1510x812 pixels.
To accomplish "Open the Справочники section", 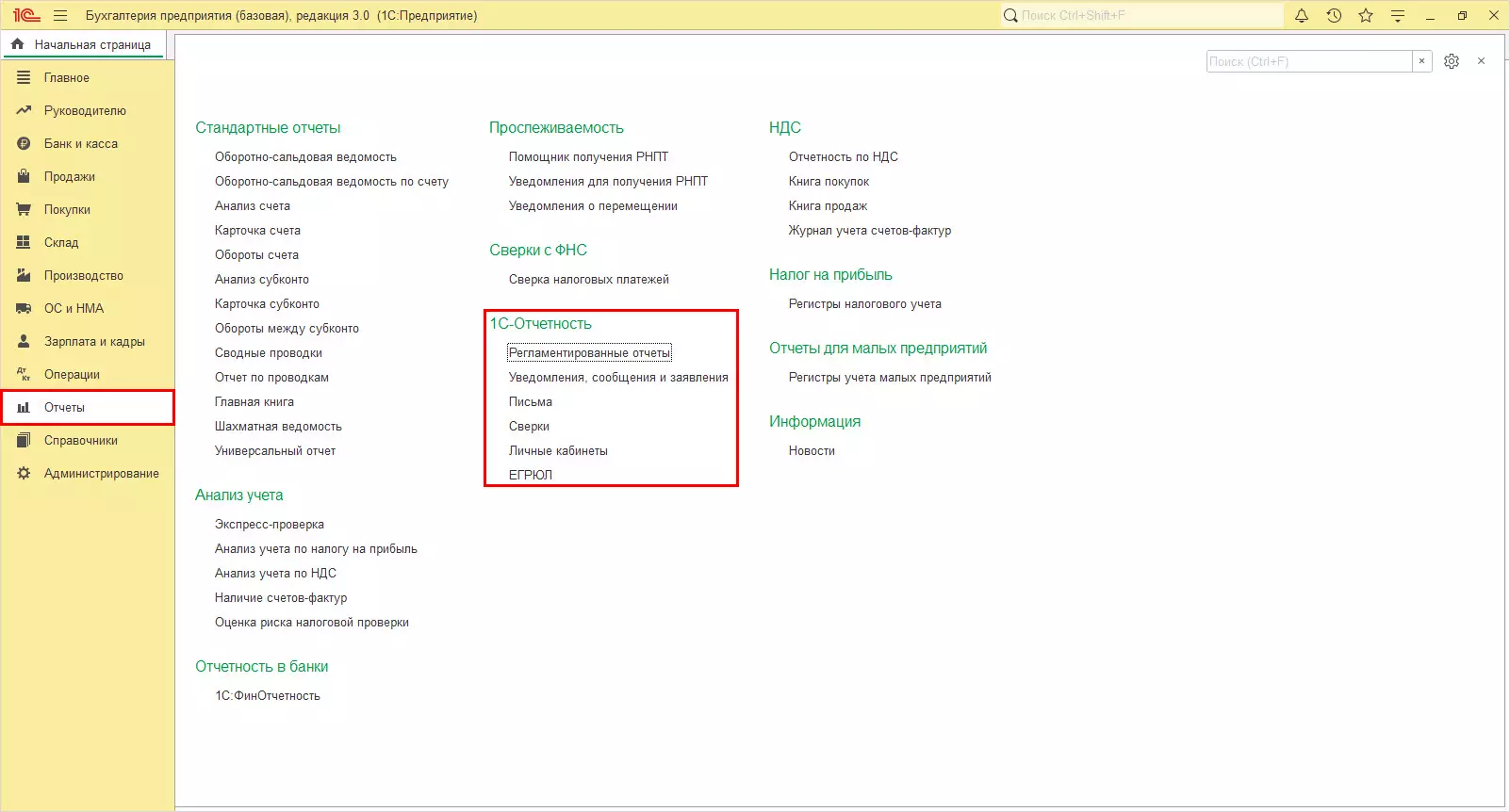I will (x=88, y=440).
